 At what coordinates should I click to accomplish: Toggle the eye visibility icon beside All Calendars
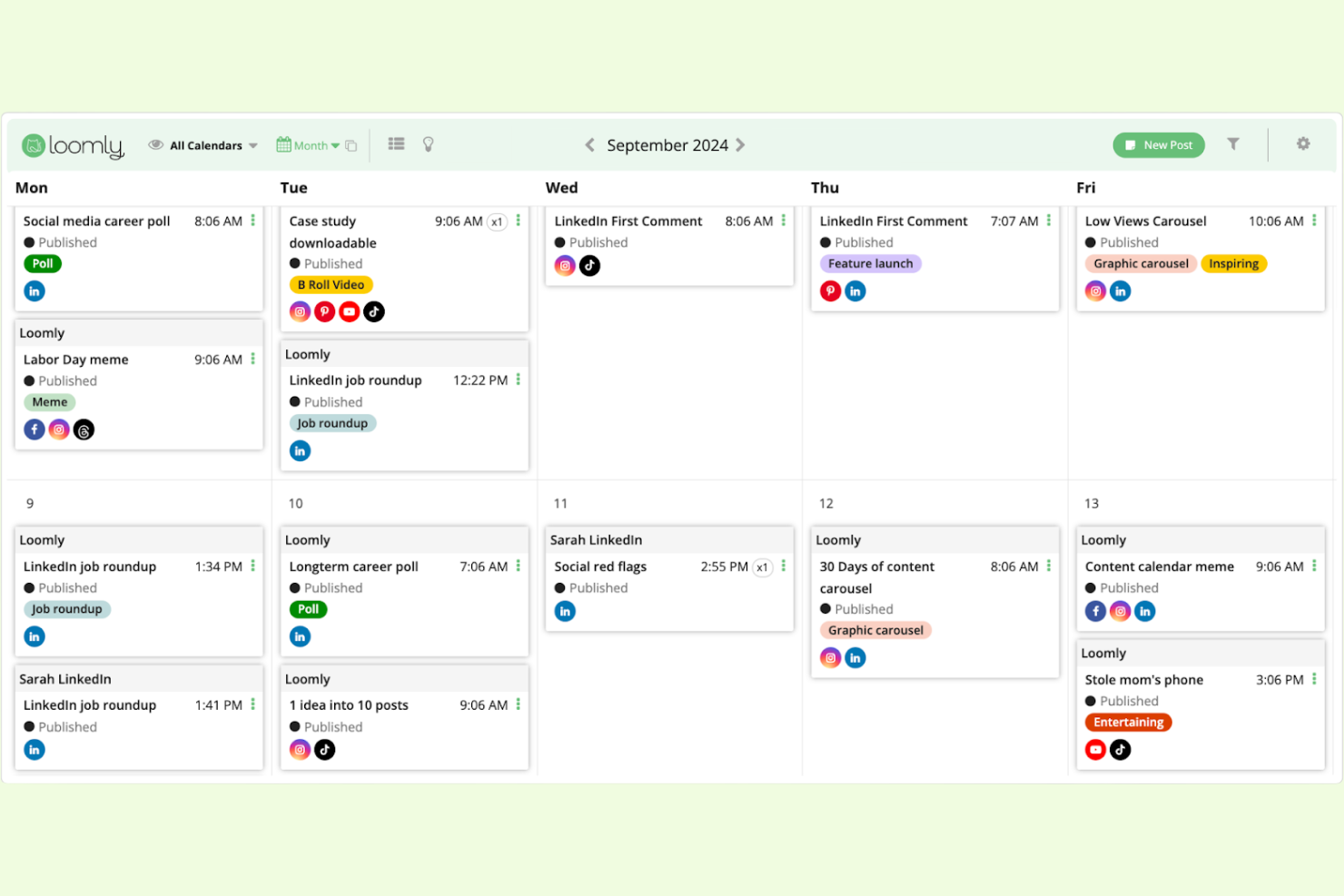pos(155,144)
